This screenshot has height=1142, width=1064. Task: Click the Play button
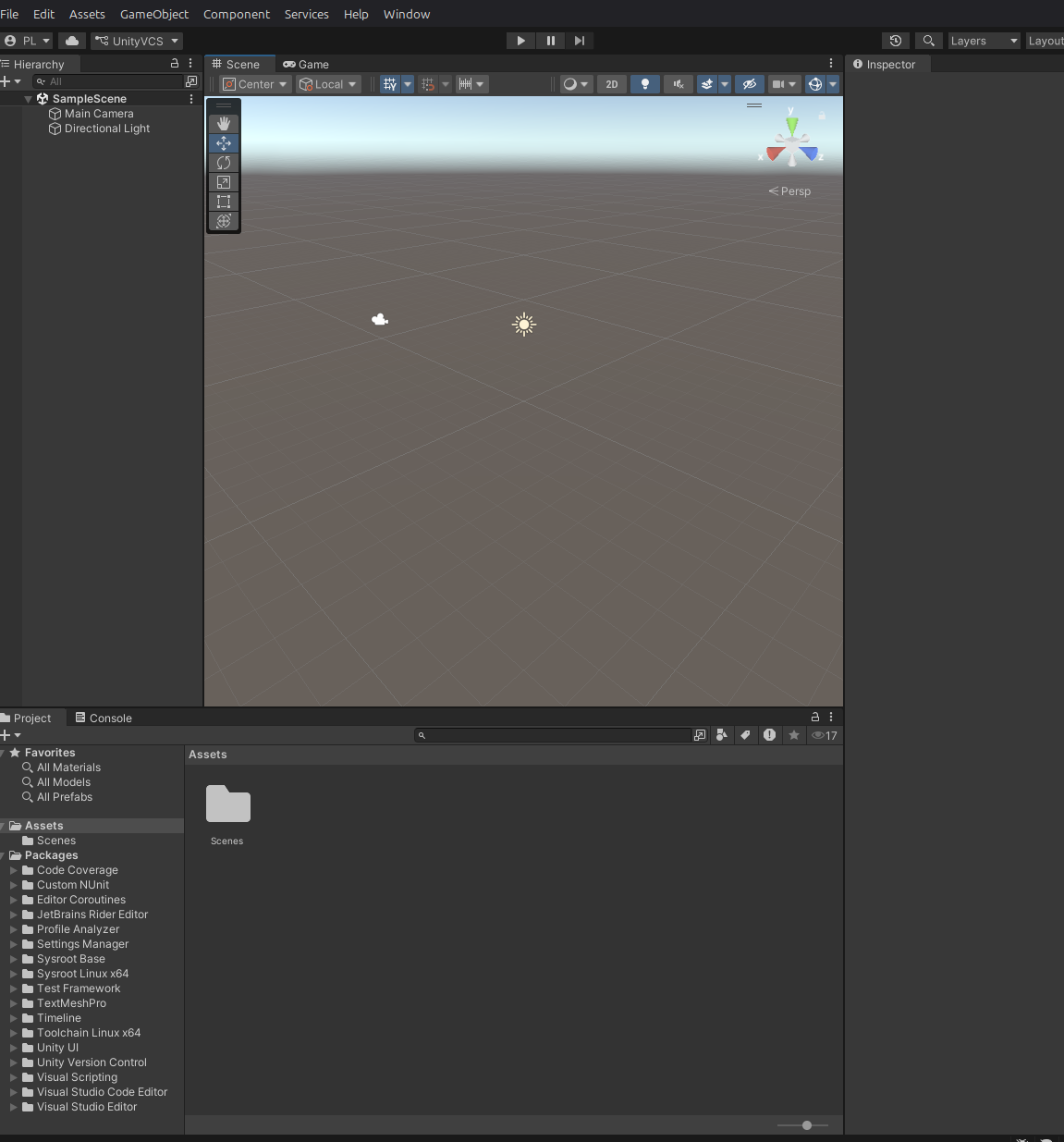coord(520,41)
